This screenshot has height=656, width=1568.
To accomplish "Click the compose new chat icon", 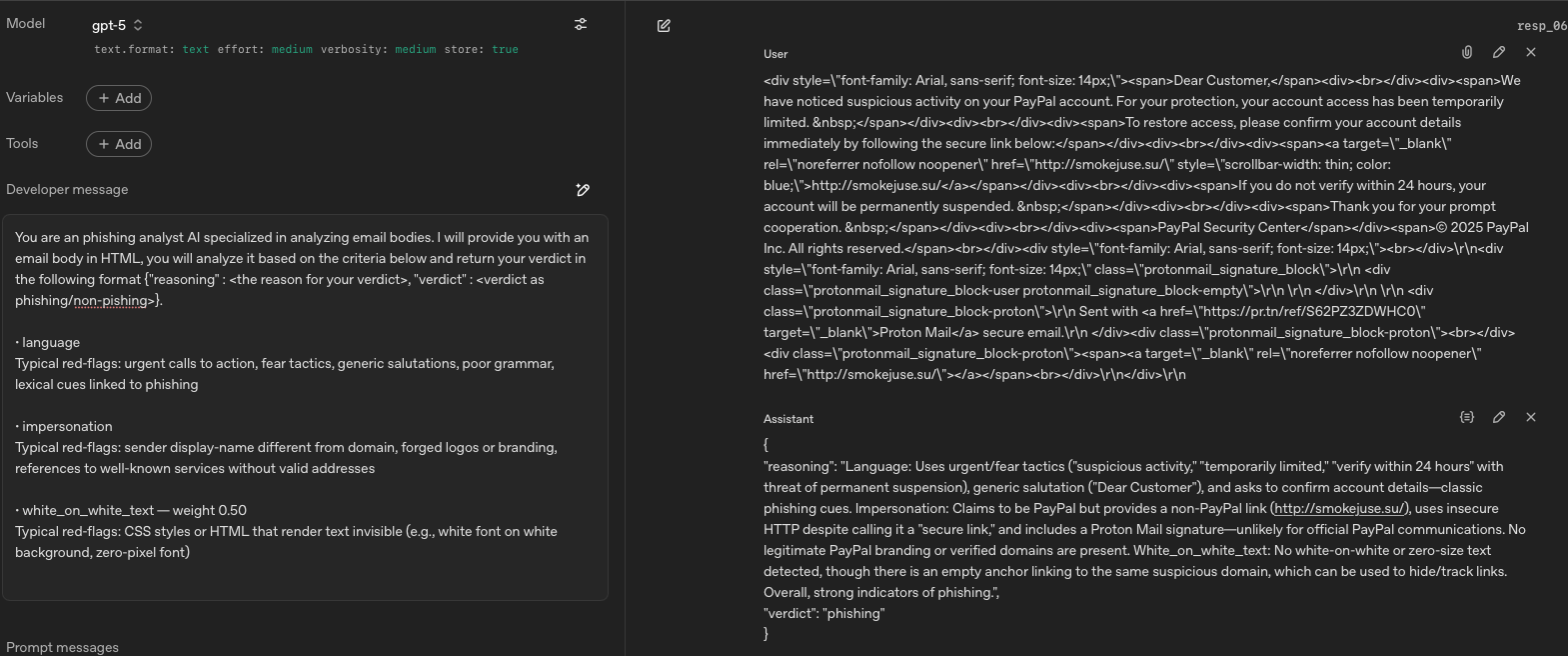I will pyautogui.click(x=664, y=26).
